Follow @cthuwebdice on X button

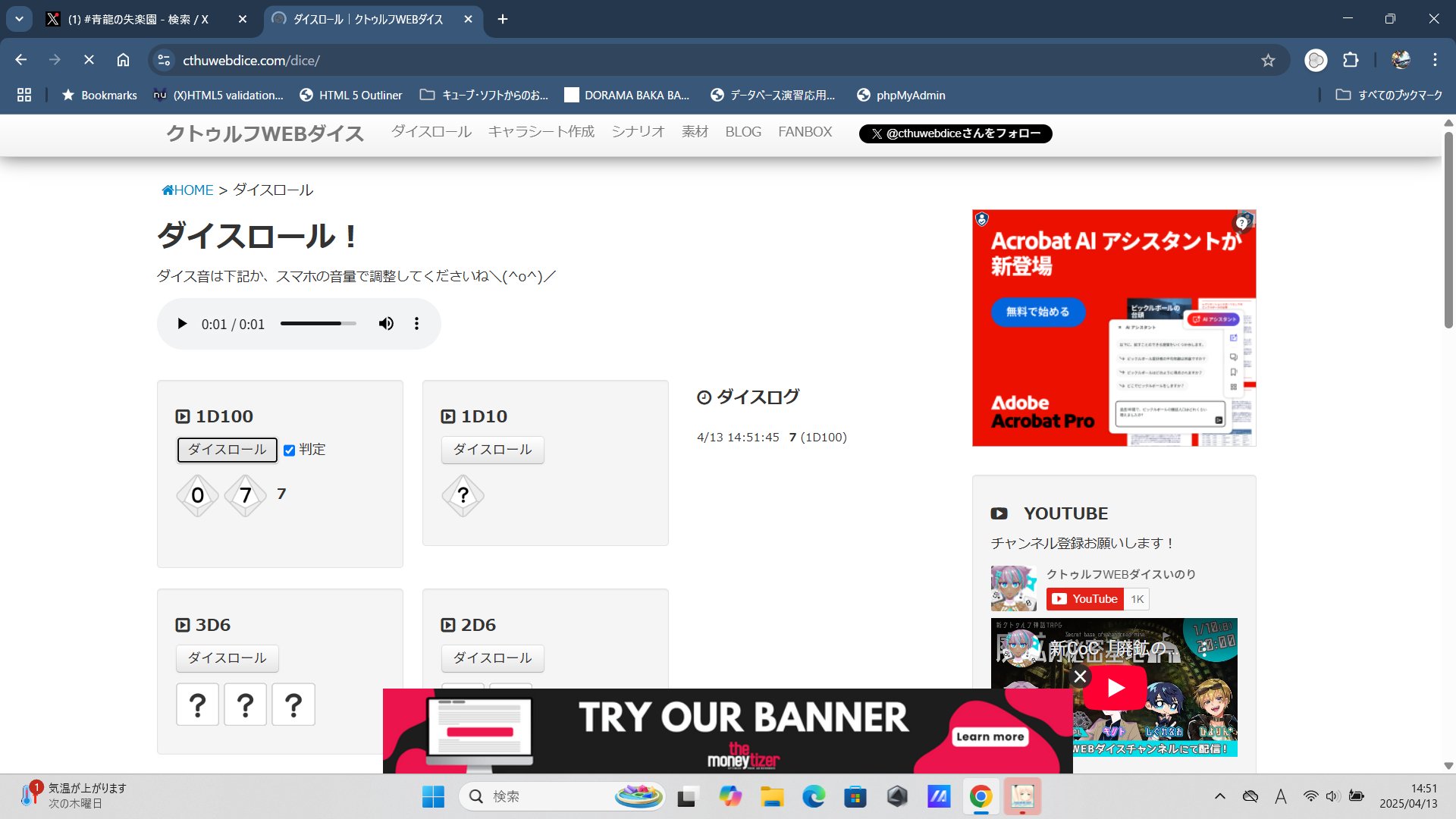pos(955,133)
